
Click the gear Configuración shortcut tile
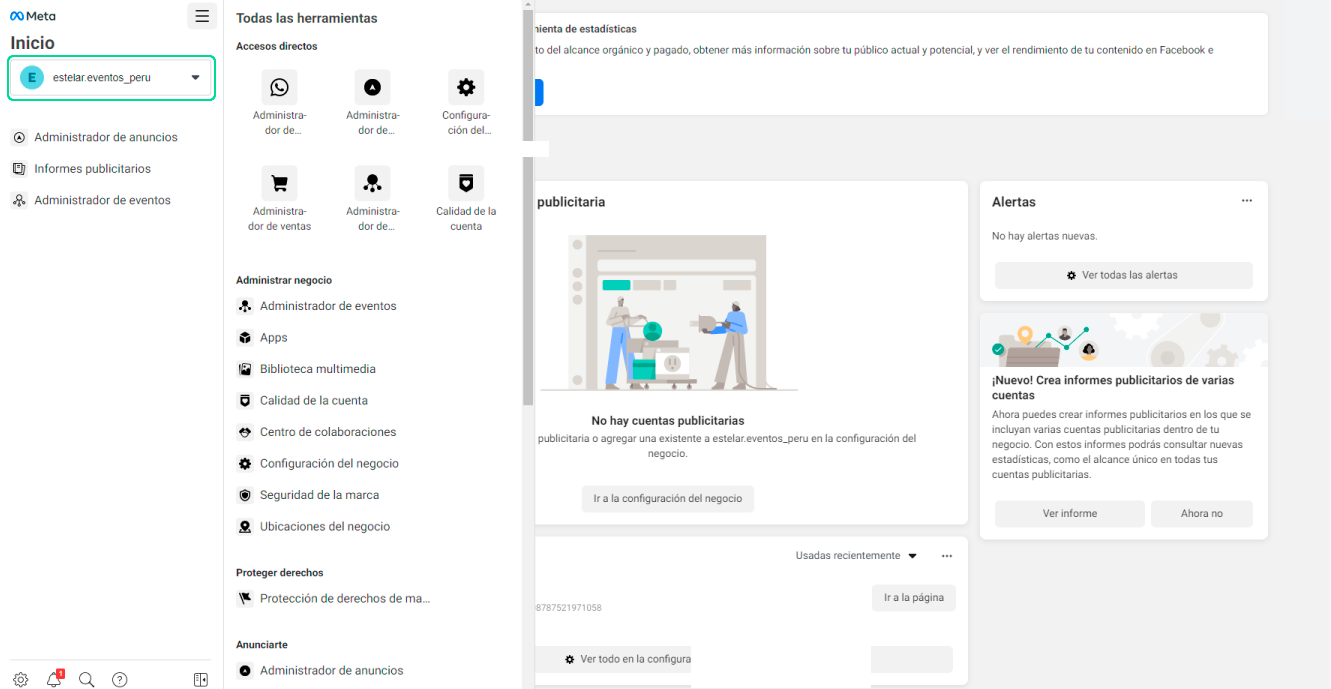pyautogui.click(x=466, y=88)
